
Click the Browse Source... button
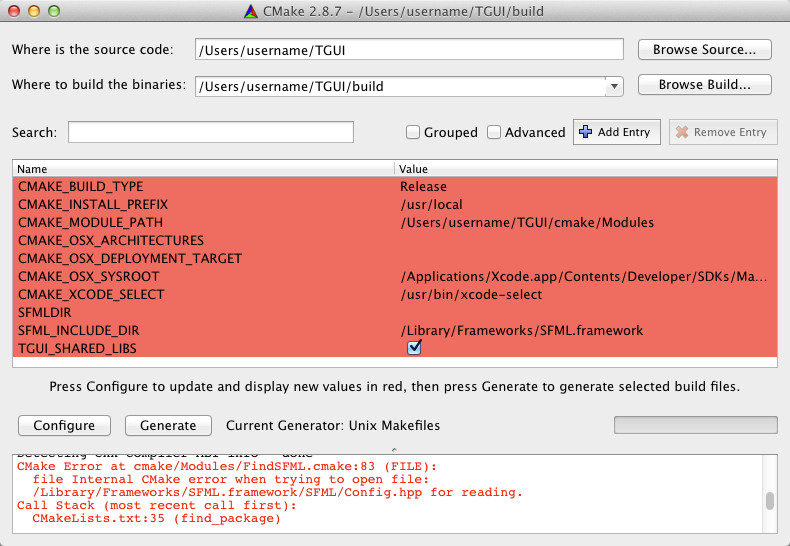704,49
